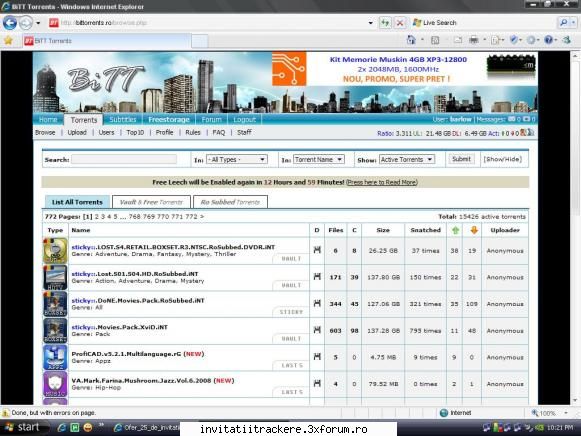Click the download disk icon for LOST.S4
This screenshot has height=436, width=581.
(x=317, y=250)
